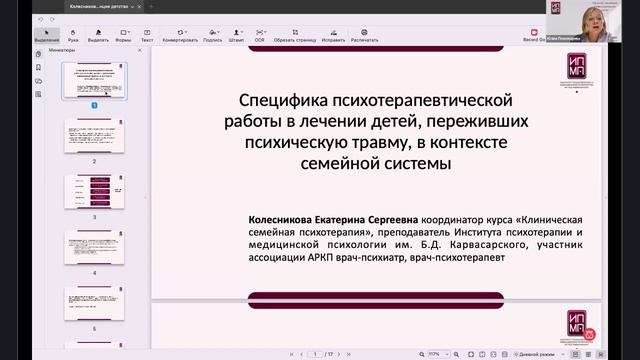Switch to the Колесников document tab
This screenshot has width=640, height=360.
point(99,7)
